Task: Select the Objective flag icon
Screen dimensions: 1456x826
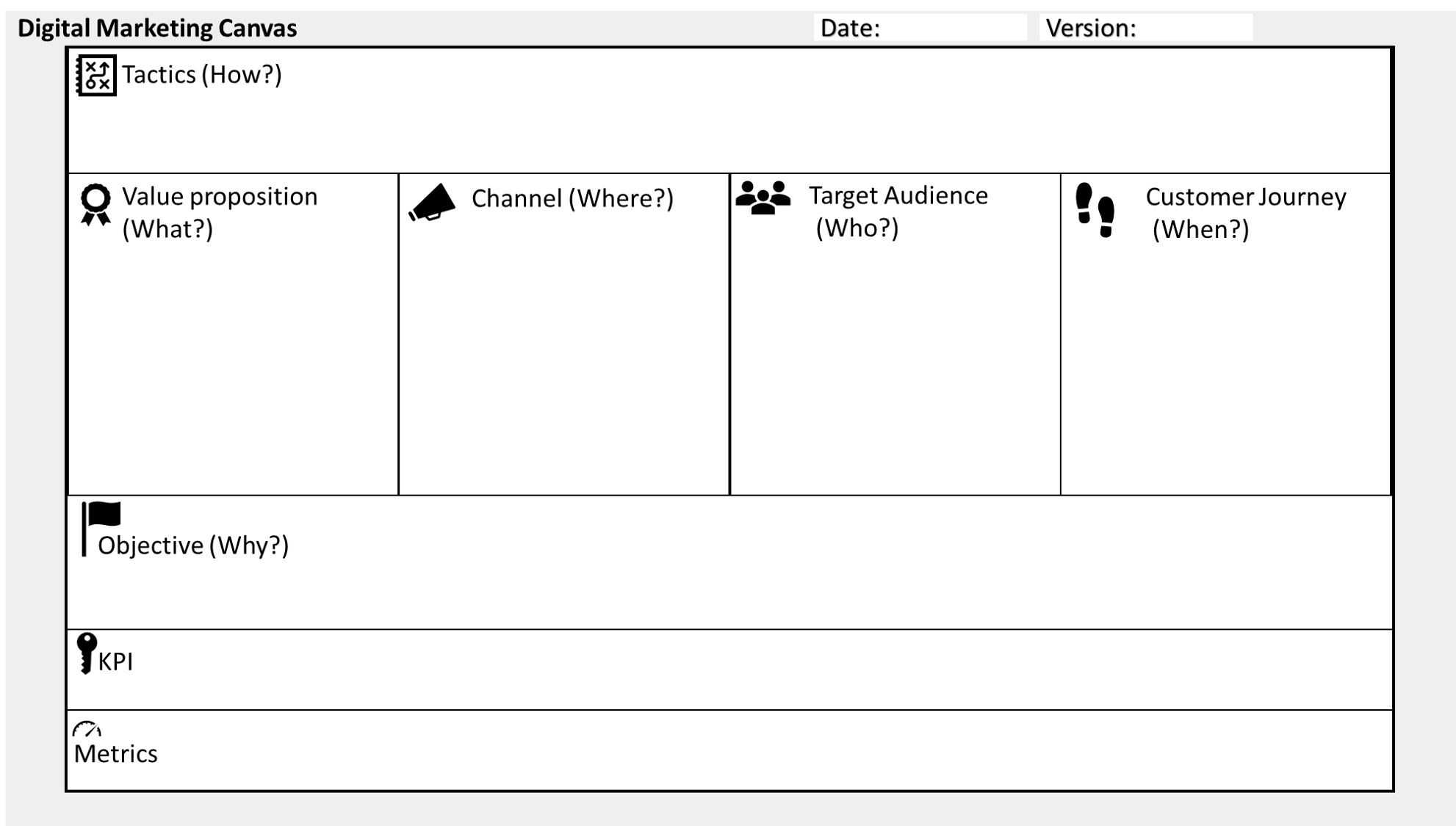Action: click(x=101, y=529)
